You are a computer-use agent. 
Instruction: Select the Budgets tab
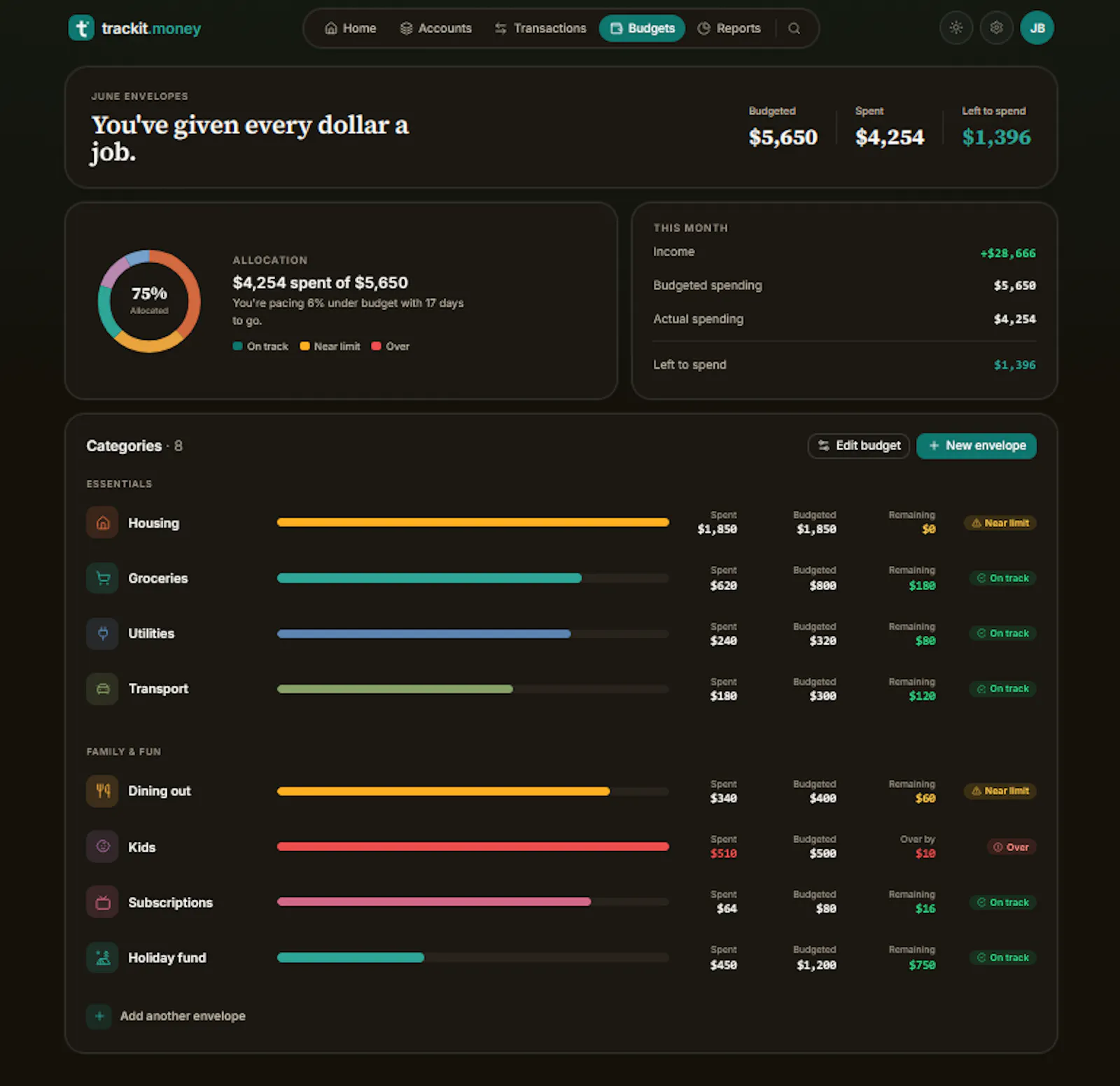[x=642, y=29]
